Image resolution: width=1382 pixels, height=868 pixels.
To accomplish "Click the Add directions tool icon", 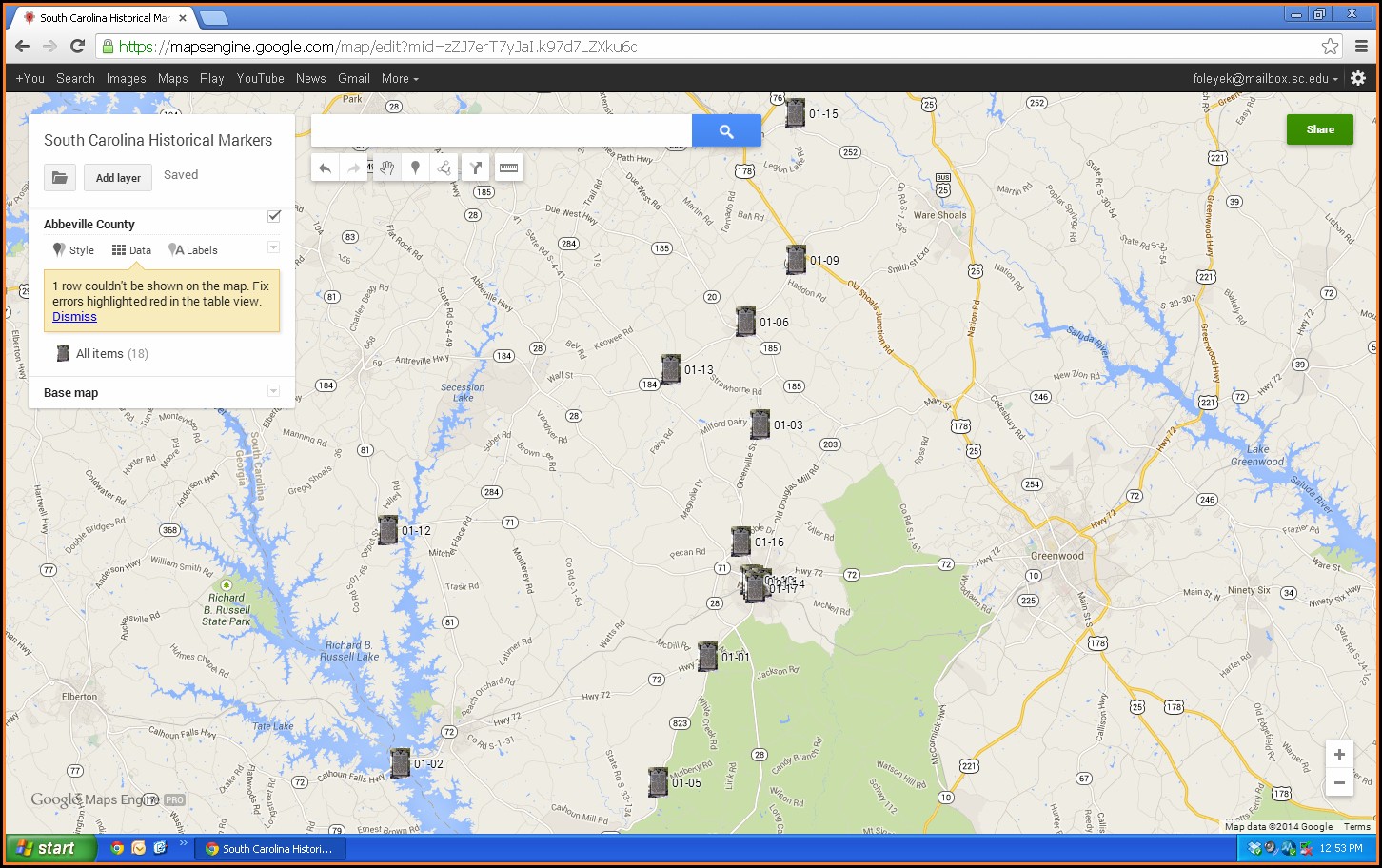I will point(476,168).
